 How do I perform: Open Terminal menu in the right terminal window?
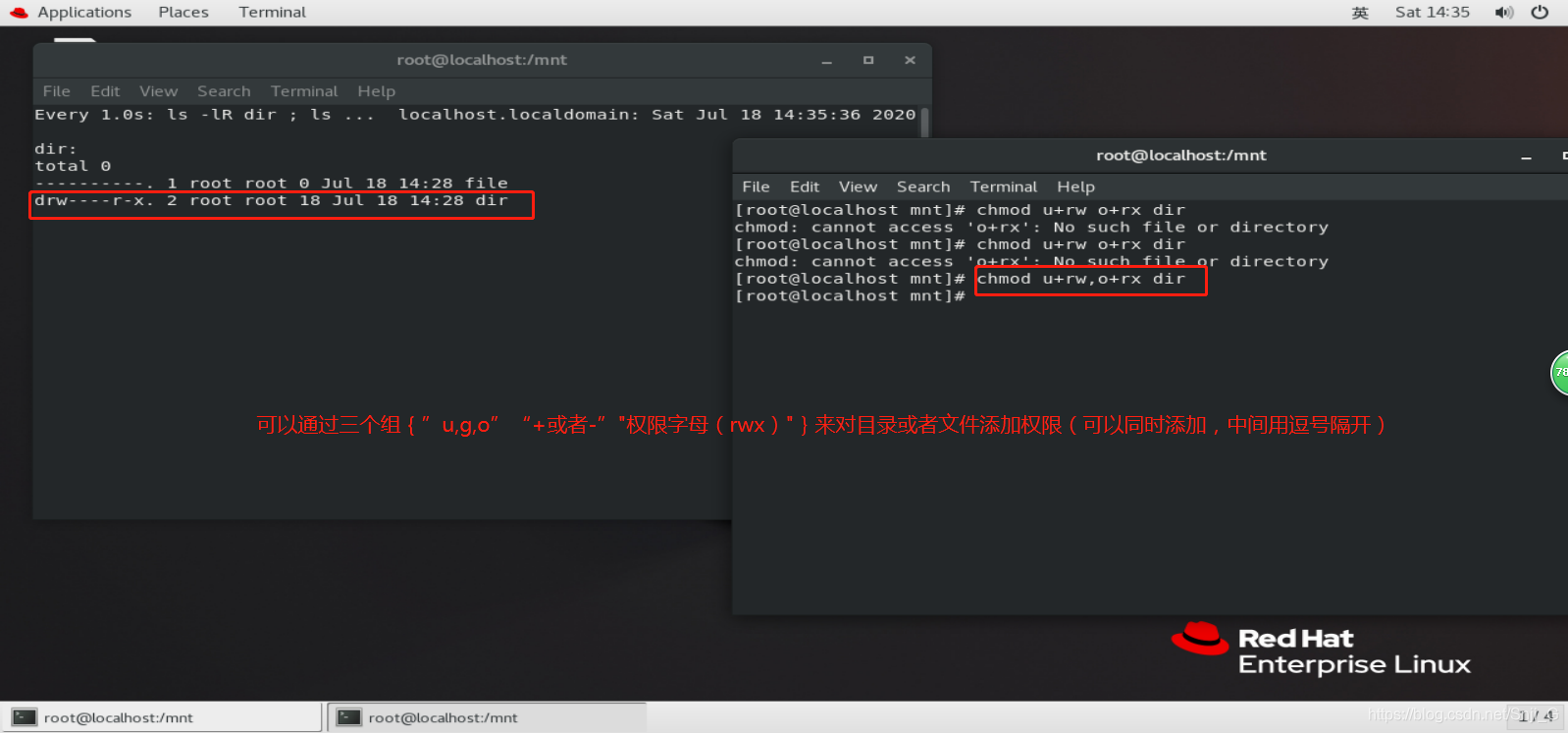click(x=1003, y=186)
